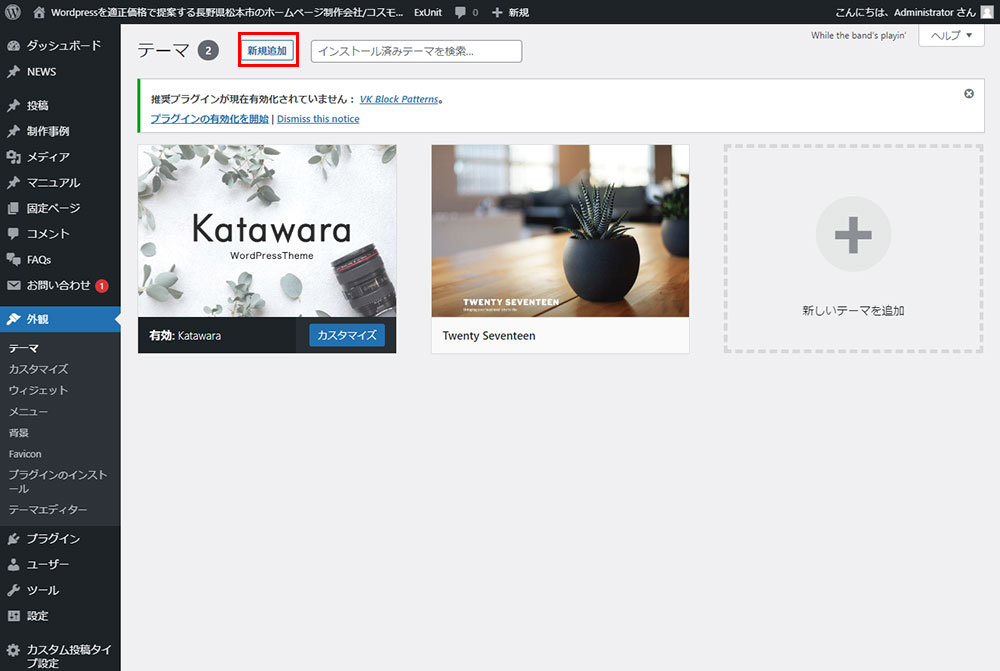Click the ダッシュボード icon in the sidebar
The width and height of the screenshot is (1000, 671).
pyautogui.click(x=14, y=46)
